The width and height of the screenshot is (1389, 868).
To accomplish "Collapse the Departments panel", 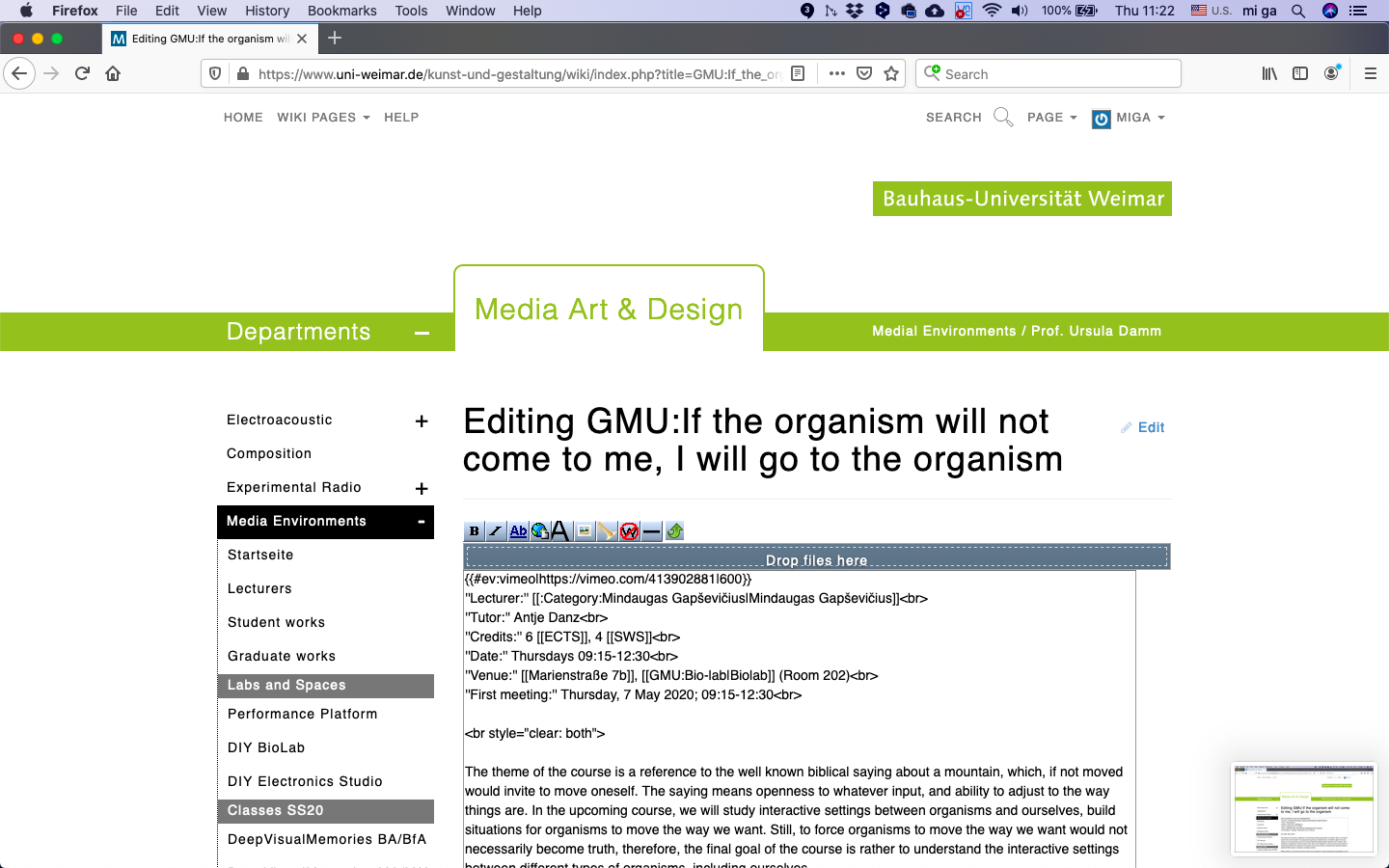I will [422, 333].
